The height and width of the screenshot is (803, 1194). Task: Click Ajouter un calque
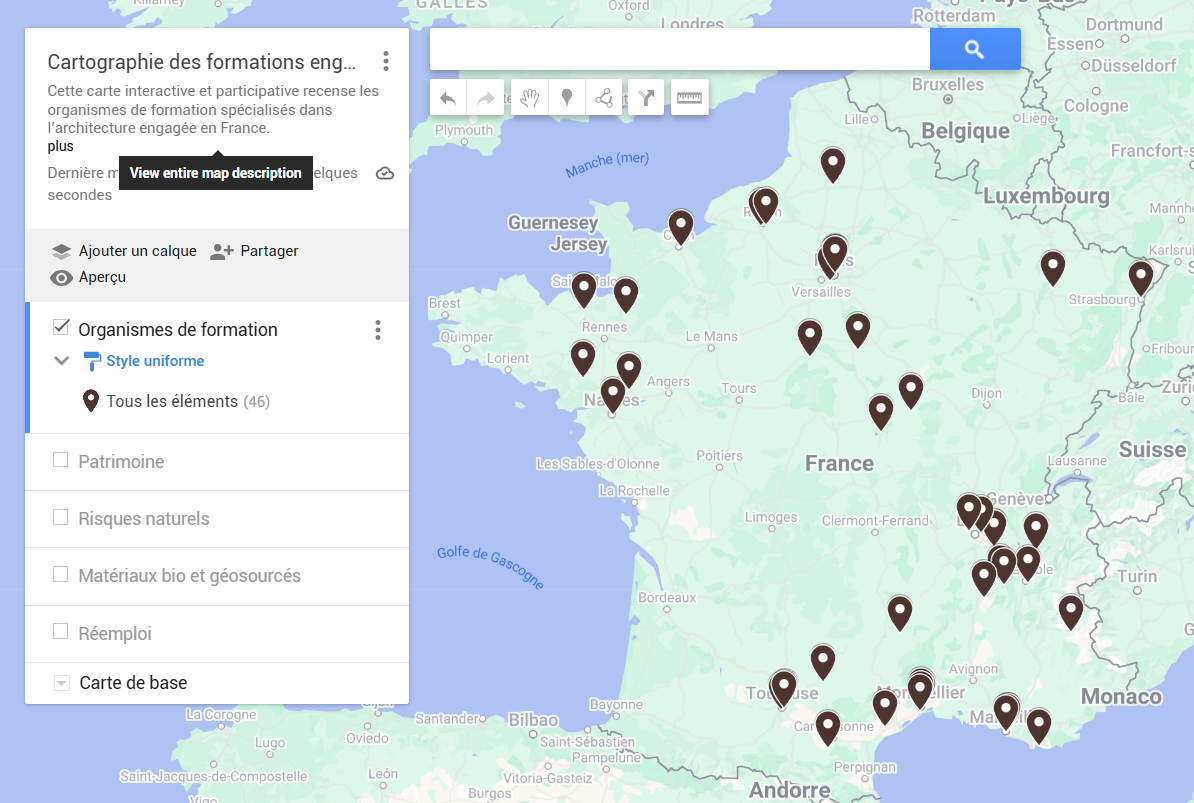(x=124, y=251)
